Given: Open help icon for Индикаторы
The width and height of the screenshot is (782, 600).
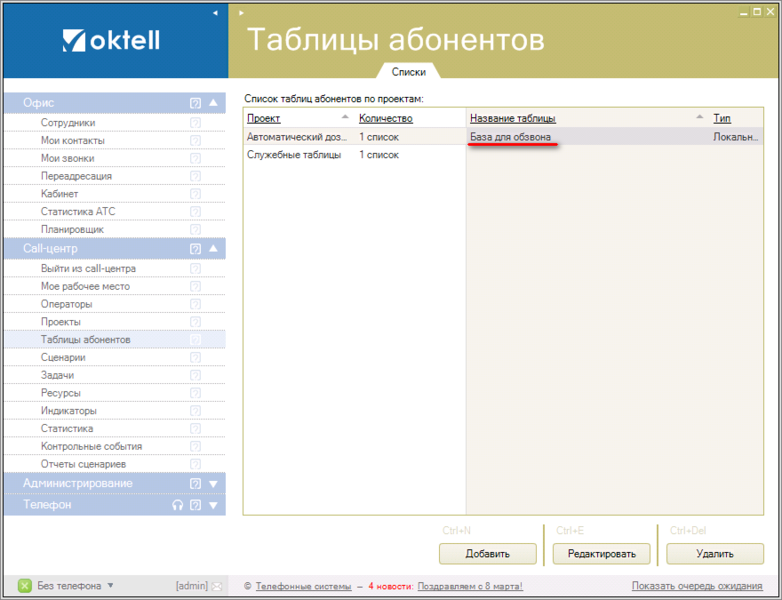Looking at the screenshot, I should 196,411.
